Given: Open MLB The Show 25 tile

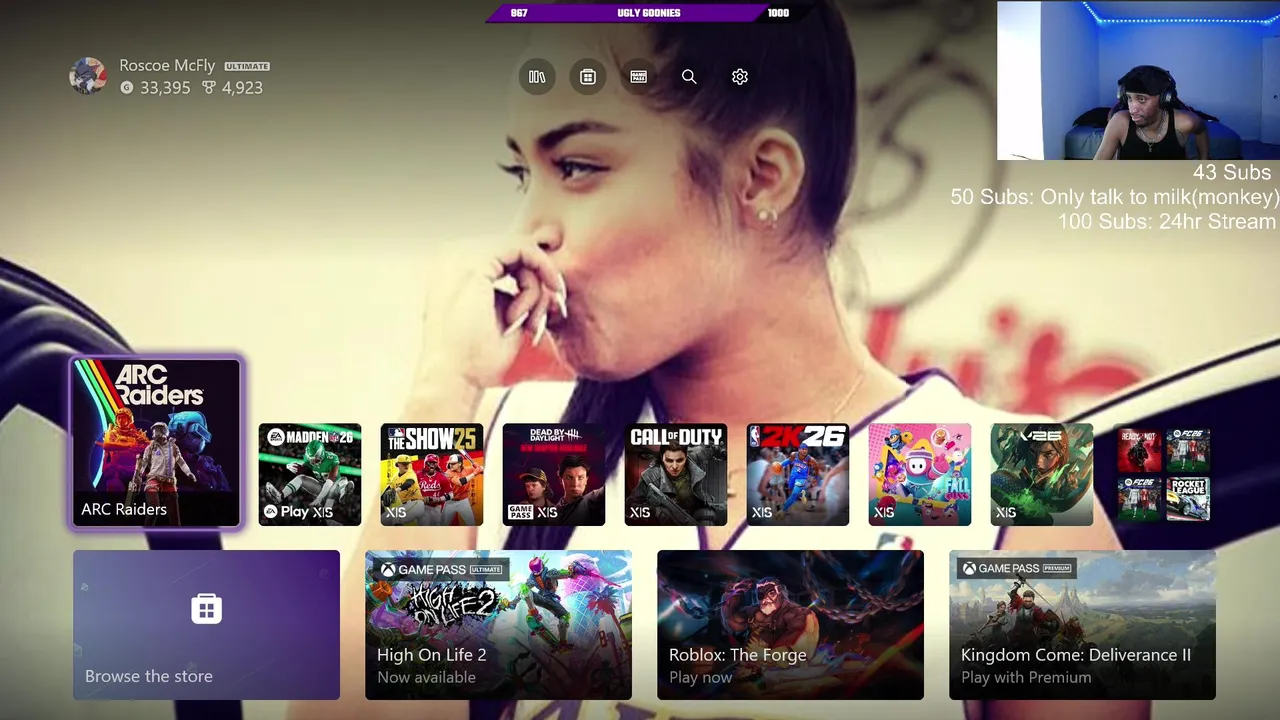Looking at the screenshot, I should coord(432,475).
